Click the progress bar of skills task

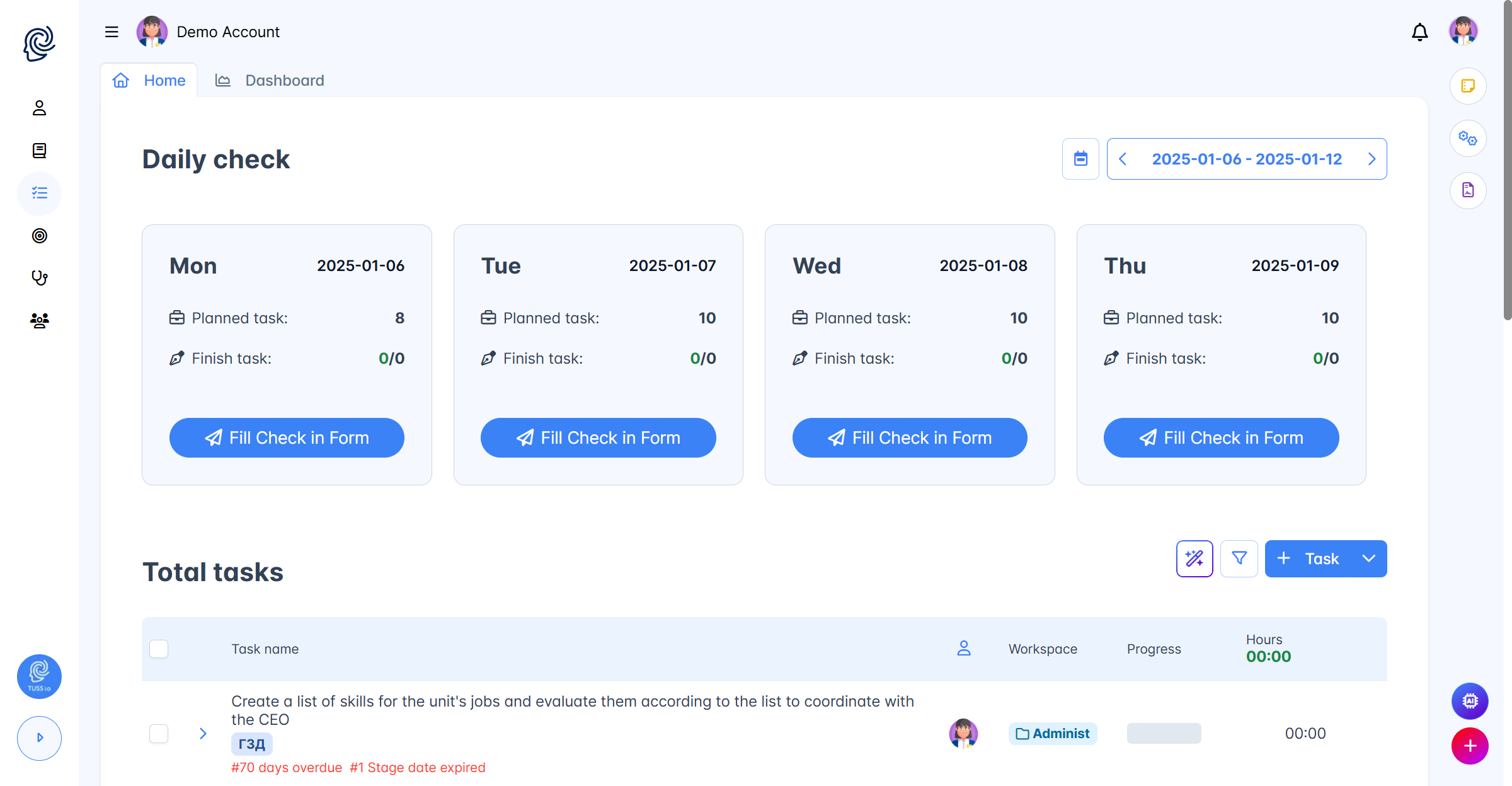1164,734
